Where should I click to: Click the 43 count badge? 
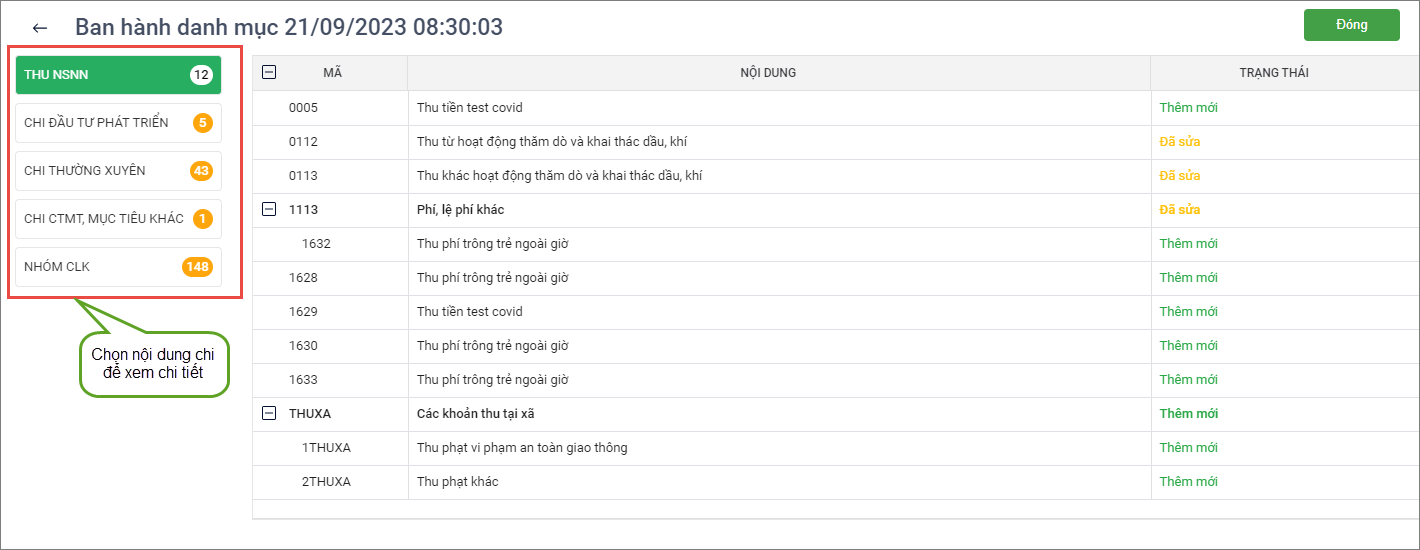coord(201,171)
